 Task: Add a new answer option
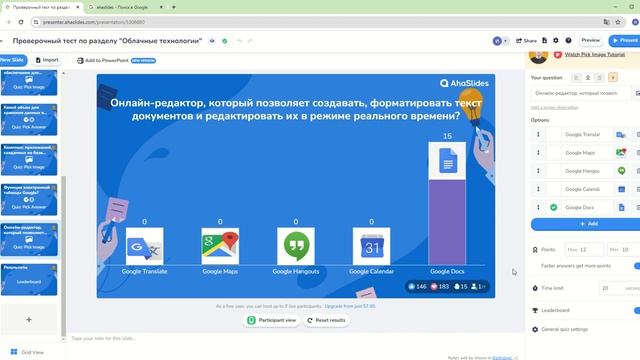tap(585, 224)
